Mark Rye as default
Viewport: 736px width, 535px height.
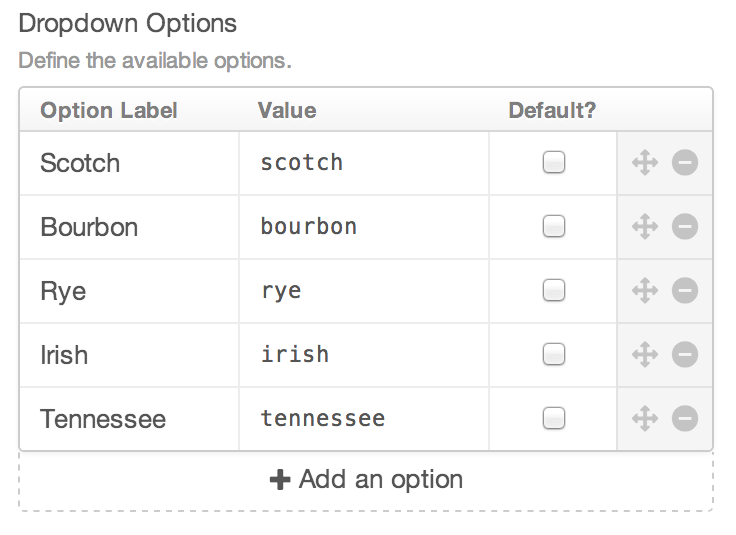click(553, 291)
